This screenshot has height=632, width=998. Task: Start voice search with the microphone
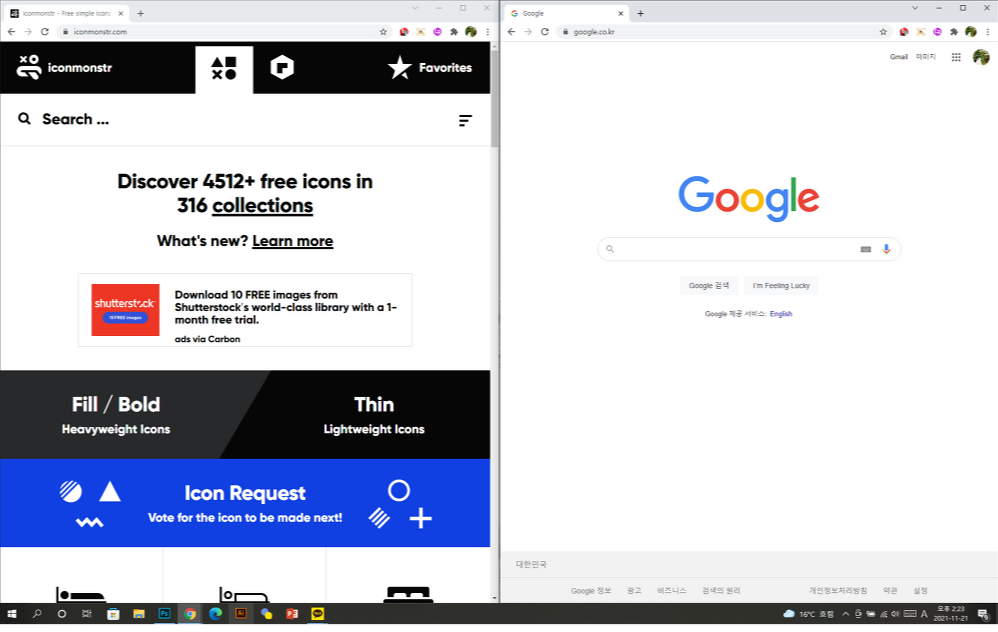[x=886, y=249]
